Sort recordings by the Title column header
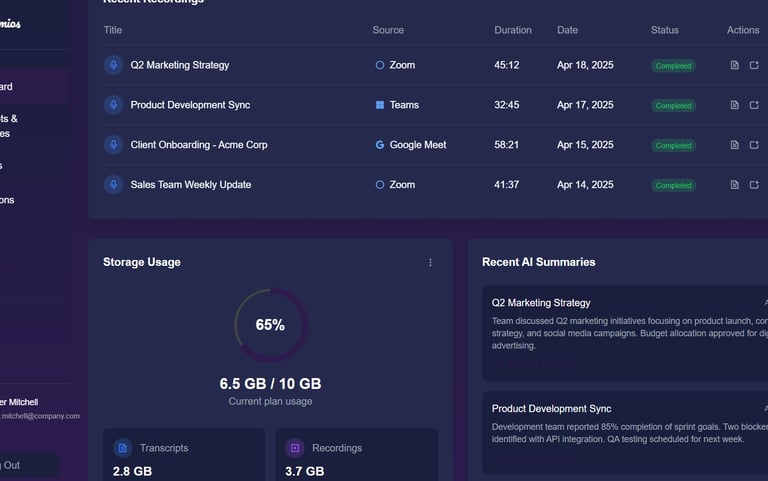Screen dimensions: 768x481 pyautogui.click(x=113, y=30)
